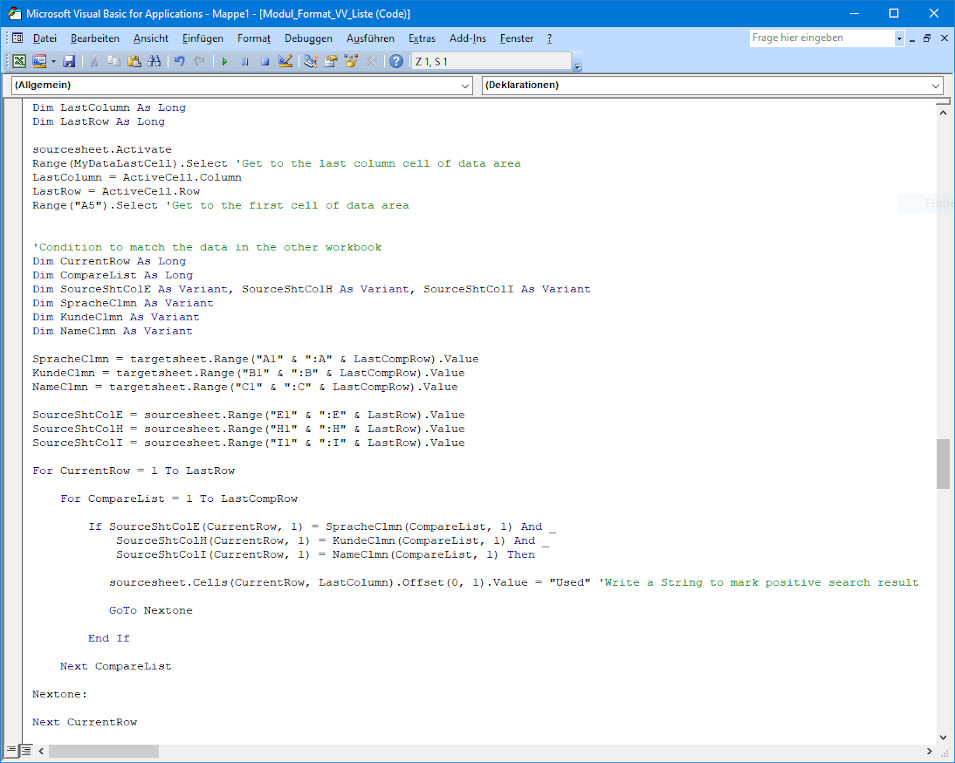Viewport: 955px width, 763px height.
Task: Toggle Design Mode icon in toolbar
Action: 285,61
